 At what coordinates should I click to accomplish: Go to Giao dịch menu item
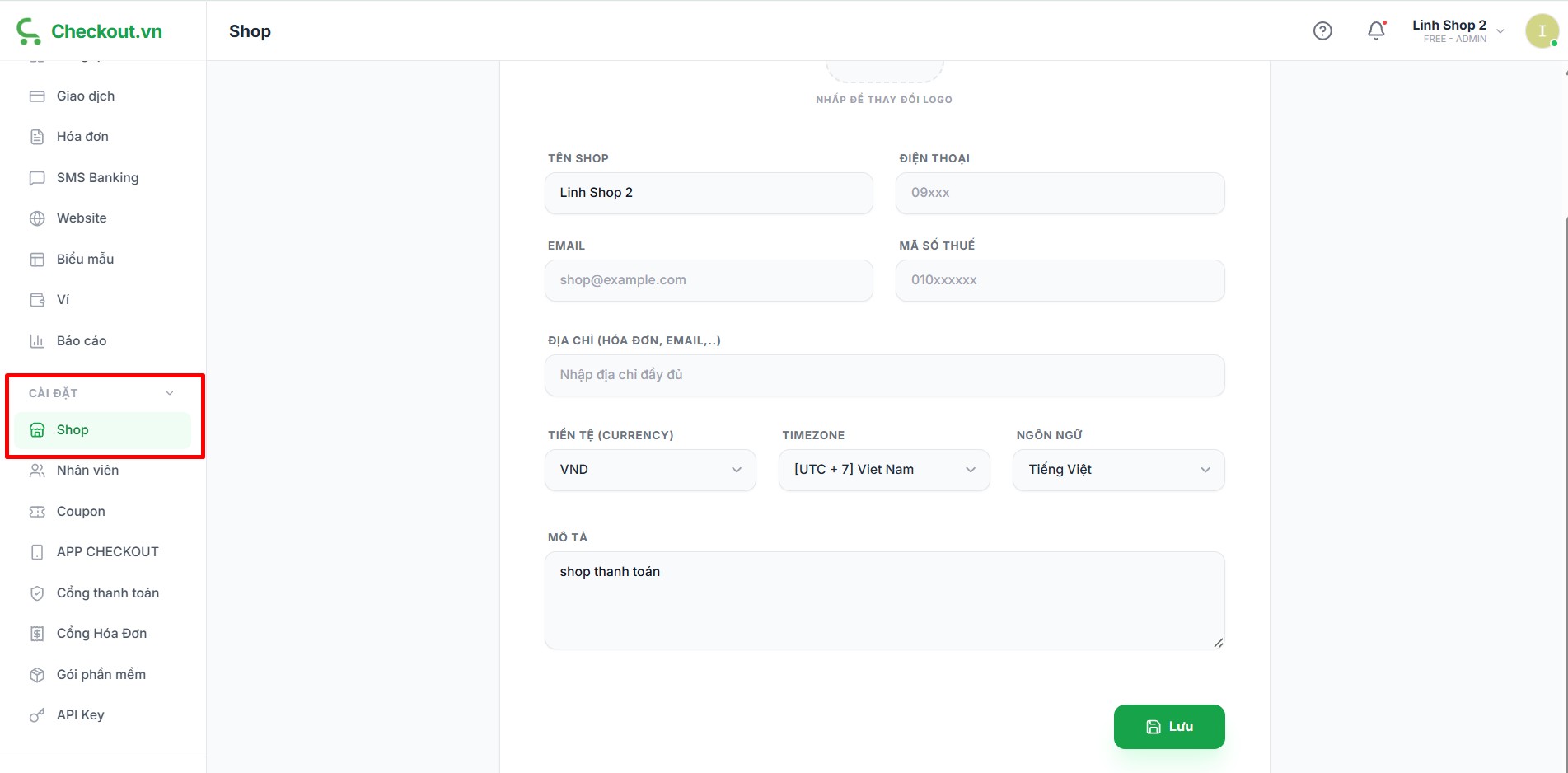click(x=86, y=96)
